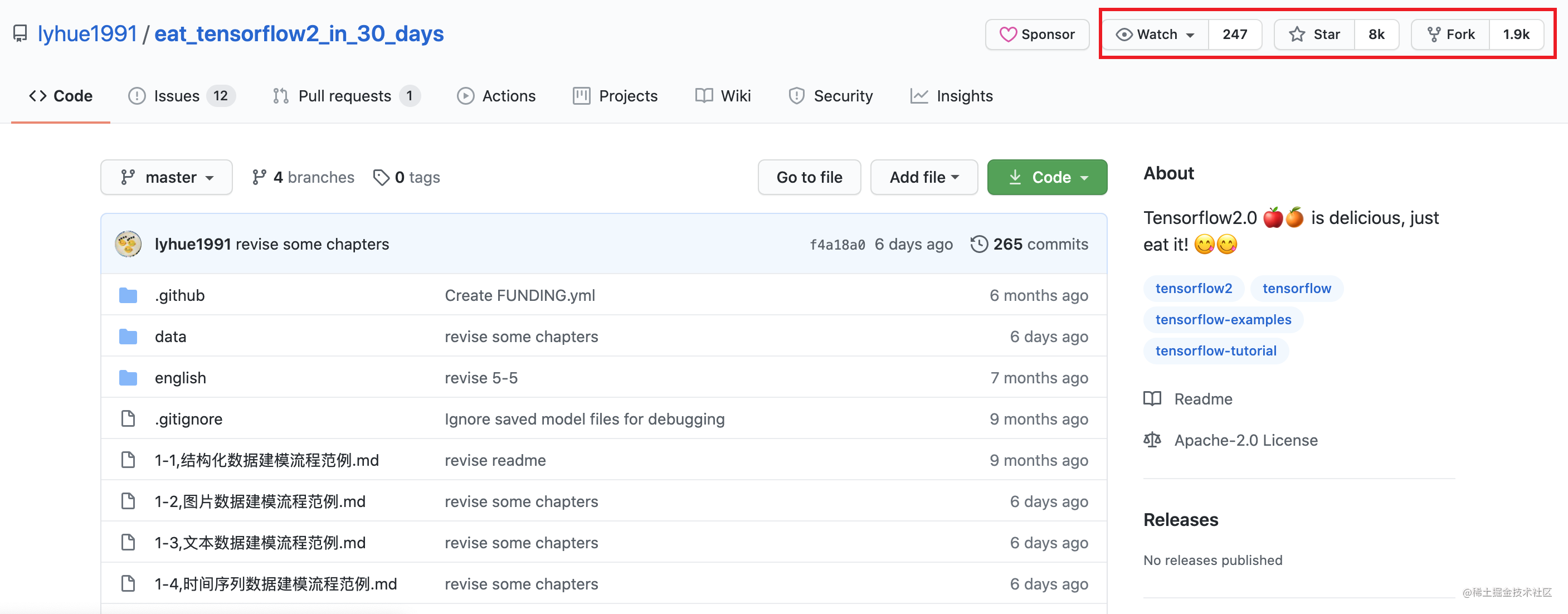This screenshot has width=1568, height=614.
Task: Open the Insights tab
Action: tap(951, 96)
